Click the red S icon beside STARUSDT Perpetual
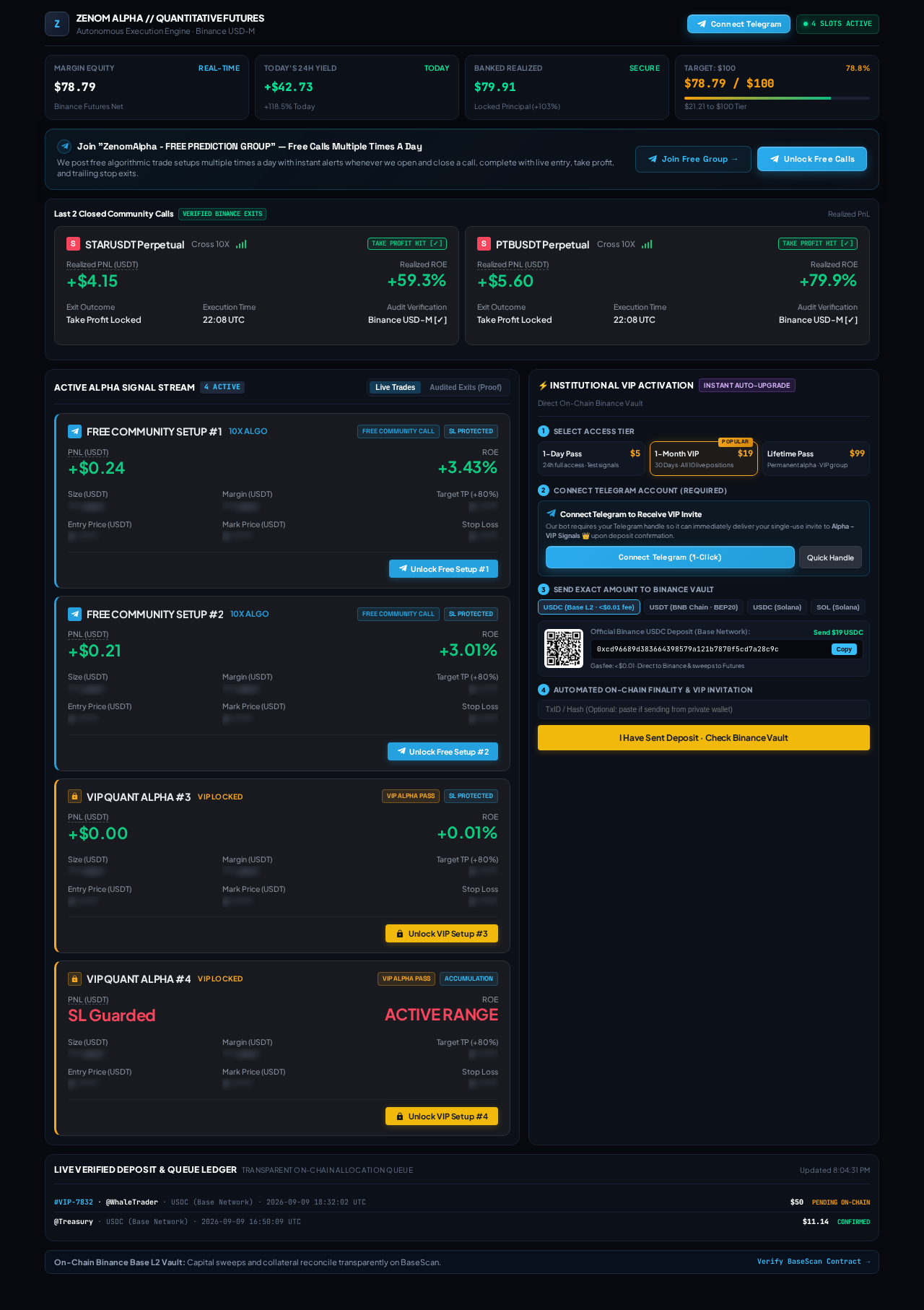This screenshot has height=1310, width=924. (x=73, y=244)
